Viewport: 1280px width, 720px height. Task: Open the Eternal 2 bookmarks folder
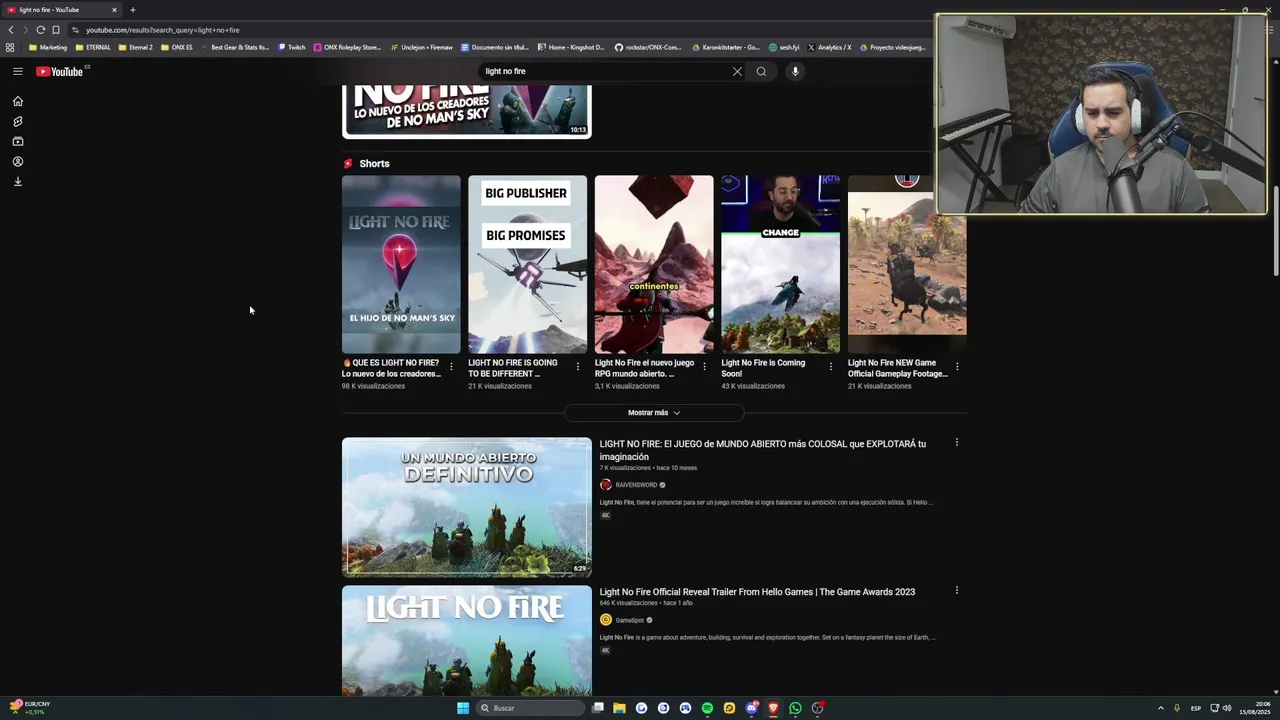click(x=135, y=47)
